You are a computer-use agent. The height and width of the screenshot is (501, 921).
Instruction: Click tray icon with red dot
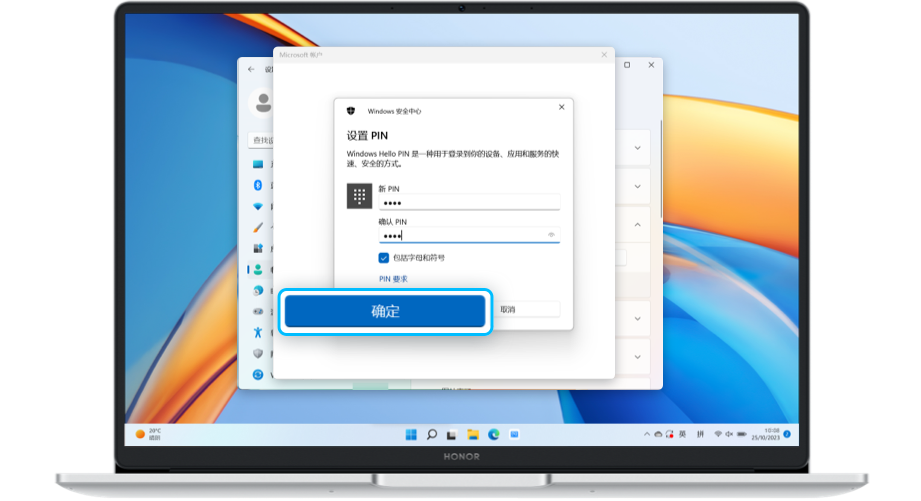point(670,435)
